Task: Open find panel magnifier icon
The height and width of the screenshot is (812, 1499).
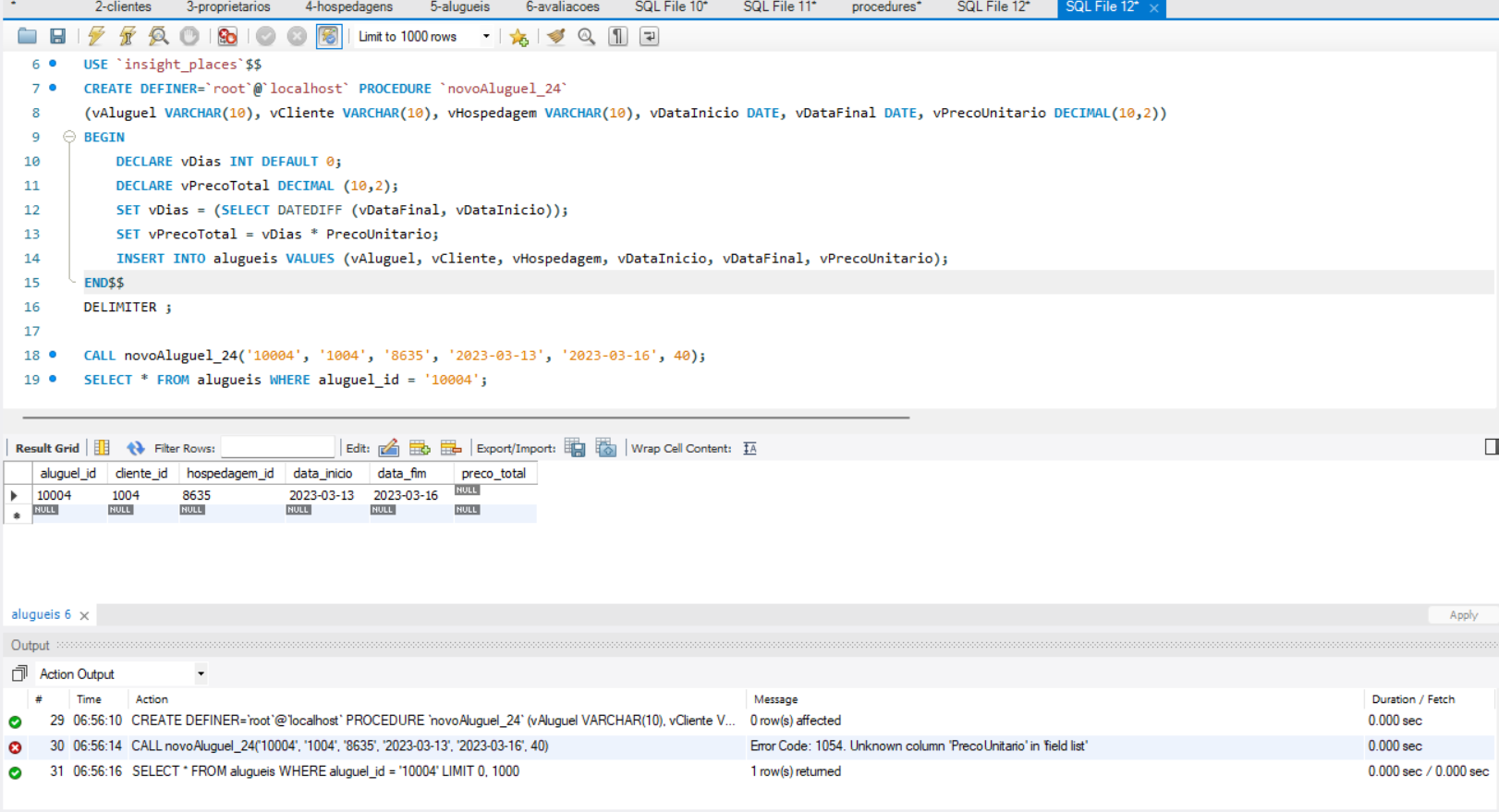Action: click(x=586, y=37)
